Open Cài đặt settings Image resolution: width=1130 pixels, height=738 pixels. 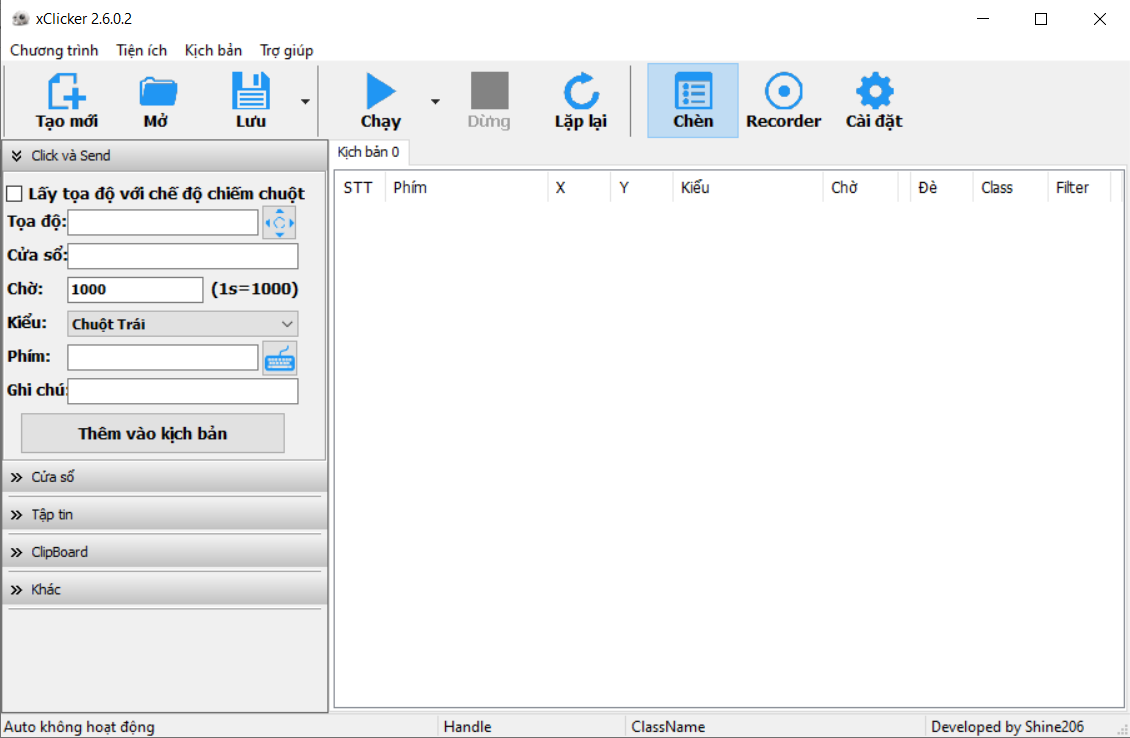[x=873, y=100]
